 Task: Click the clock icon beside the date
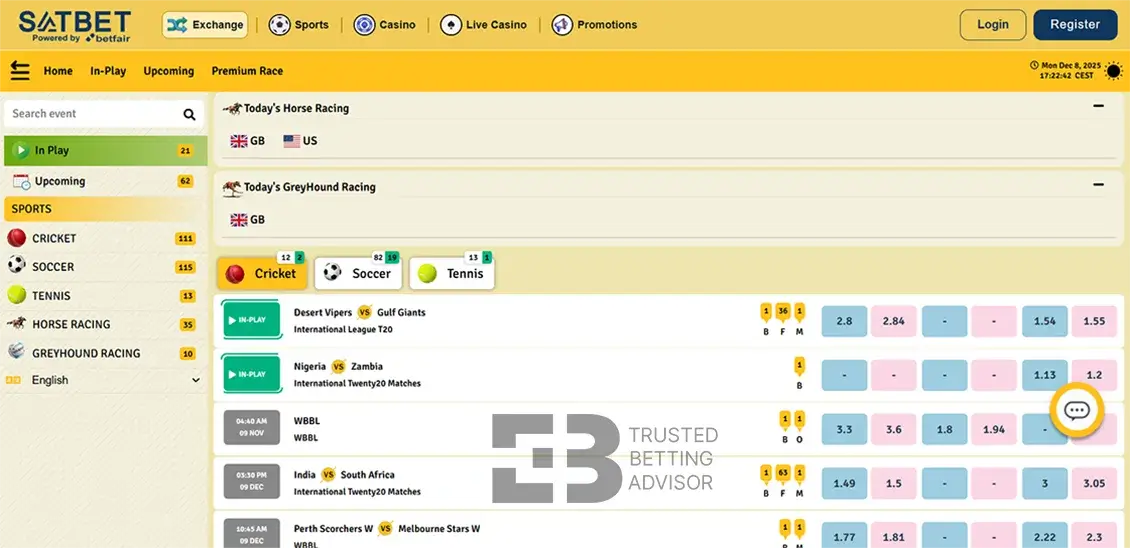point(1034,65)
